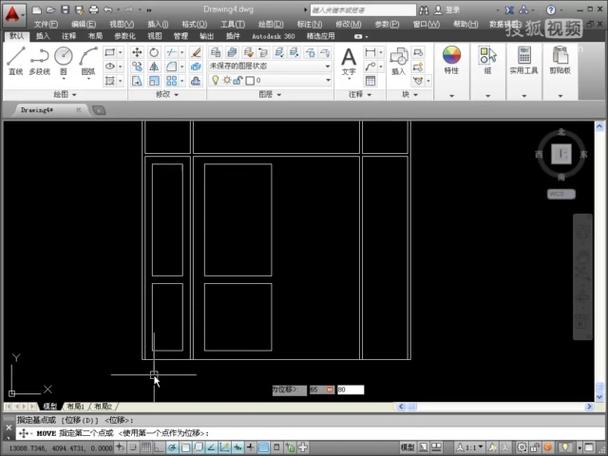This screenshot has height=456, width=608.
Task: Toggle the layer lock padlock icon
Action: point(238,81)
